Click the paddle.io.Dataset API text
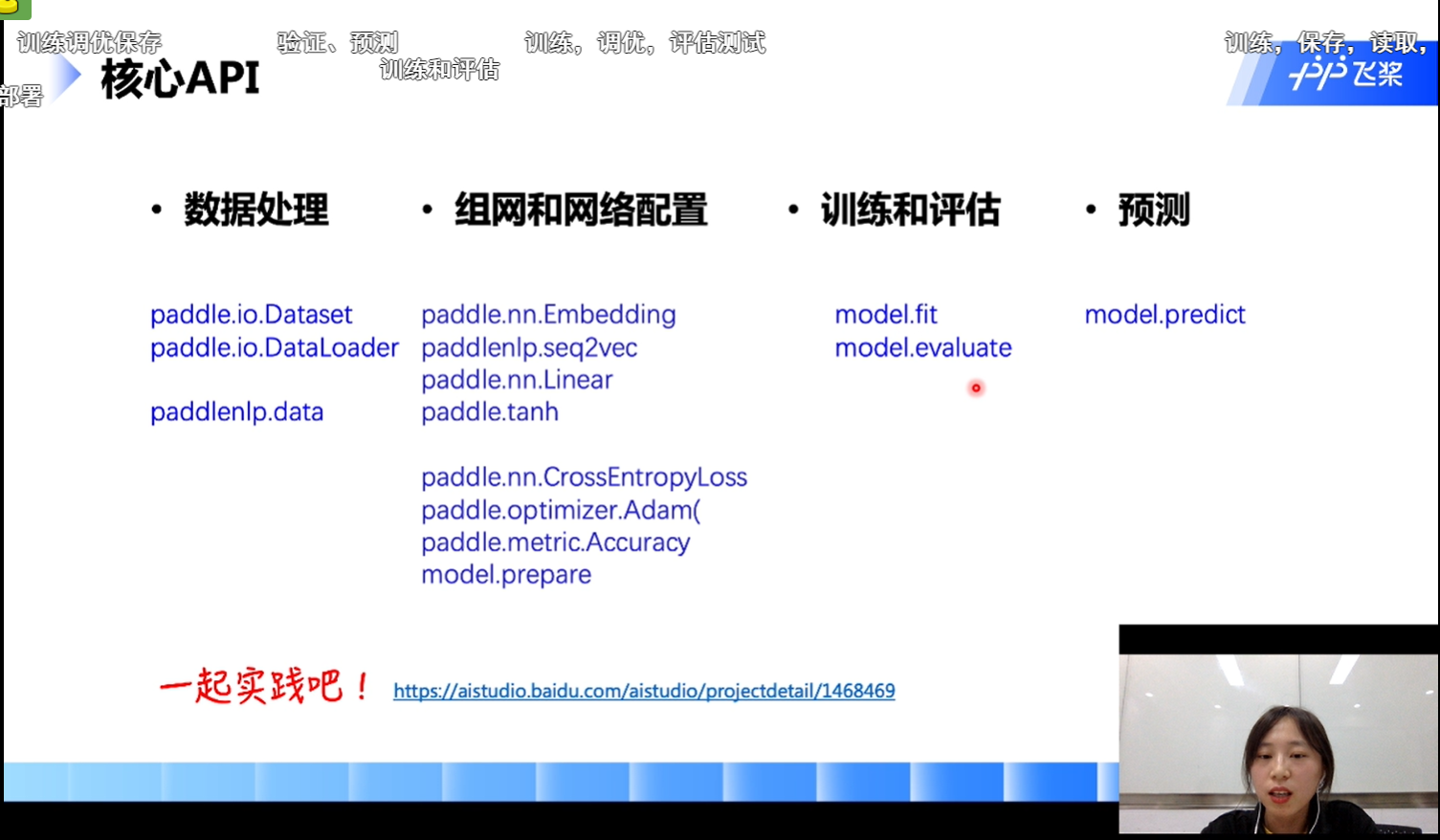This screenshot has height=840, width=1440. [x=251, y=315]
